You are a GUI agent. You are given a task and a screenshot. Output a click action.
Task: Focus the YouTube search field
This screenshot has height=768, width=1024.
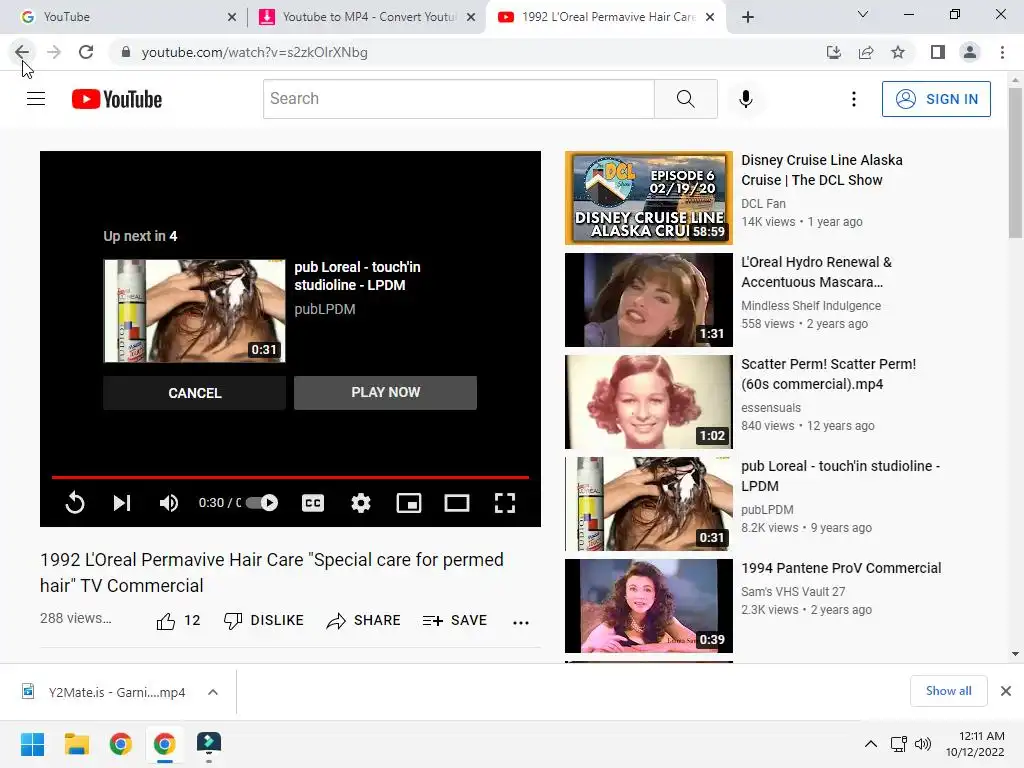458,99
